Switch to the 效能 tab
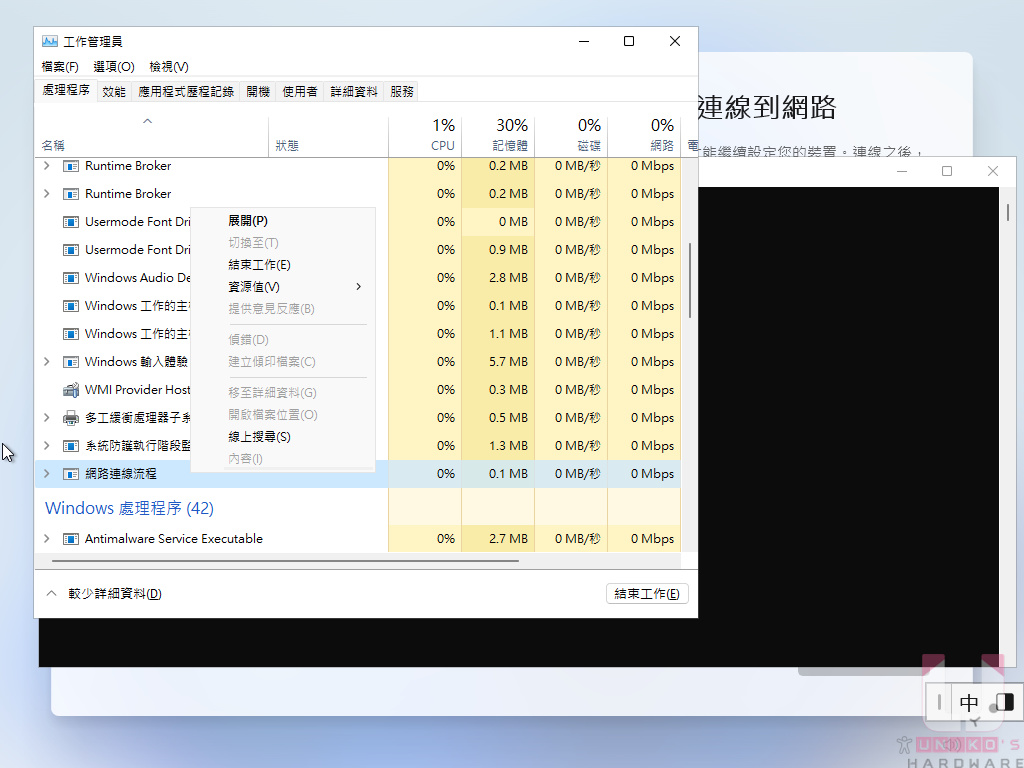1024x768 pixels. click(x=114, y=92)
